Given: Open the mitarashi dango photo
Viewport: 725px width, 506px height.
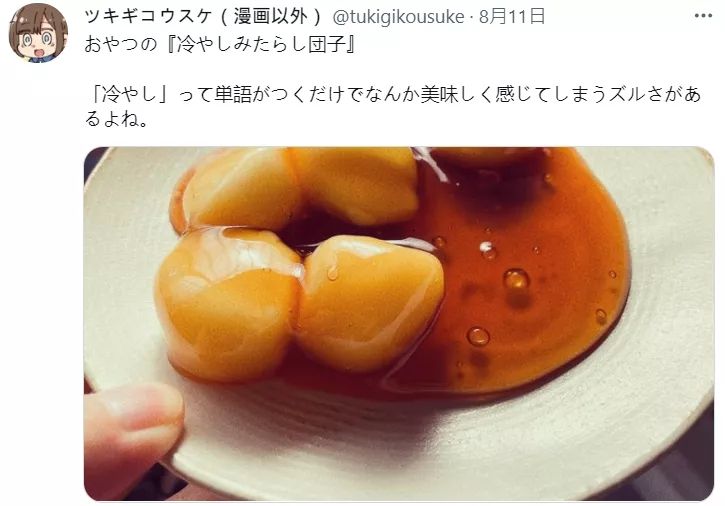Looking at the screenshot, I should [x=399, y=324].
